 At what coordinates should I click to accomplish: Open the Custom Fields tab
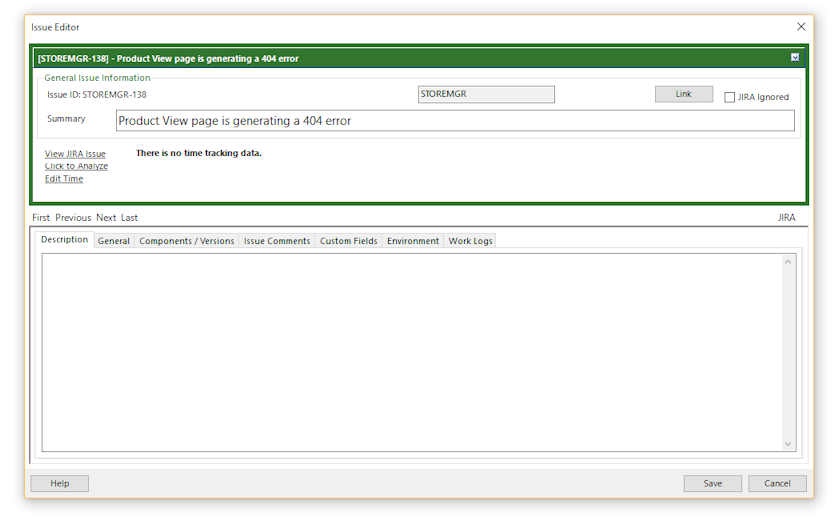pos(348,241)
